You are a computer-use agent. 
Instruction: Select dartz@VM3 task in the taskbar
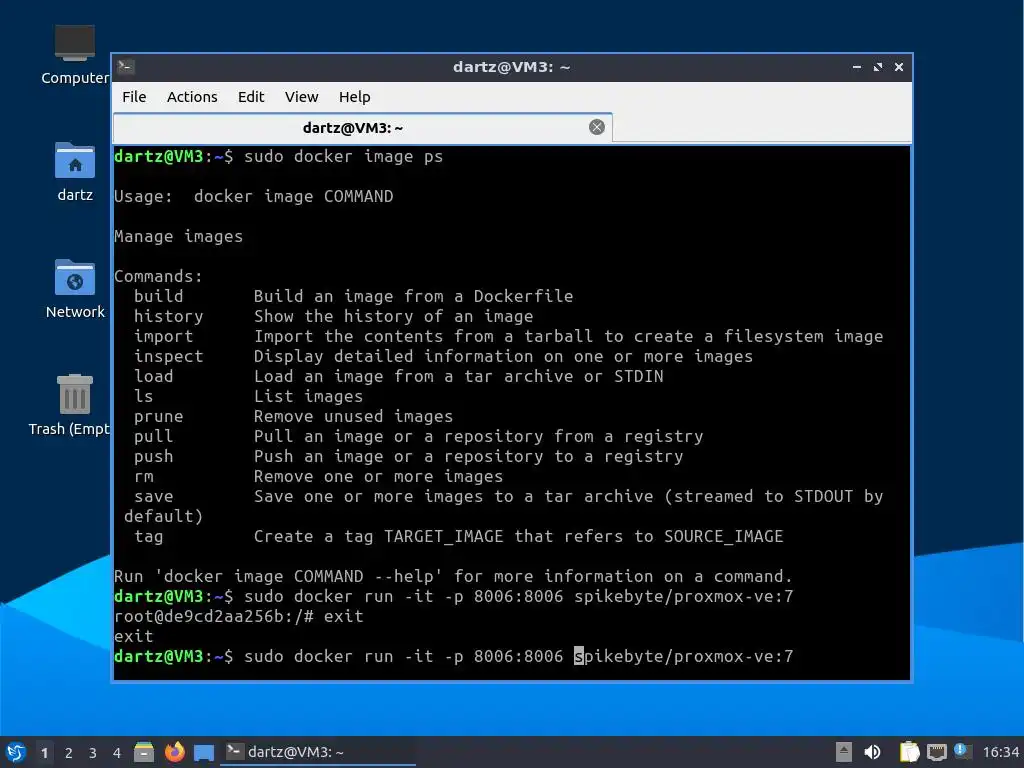click(317, 752)
